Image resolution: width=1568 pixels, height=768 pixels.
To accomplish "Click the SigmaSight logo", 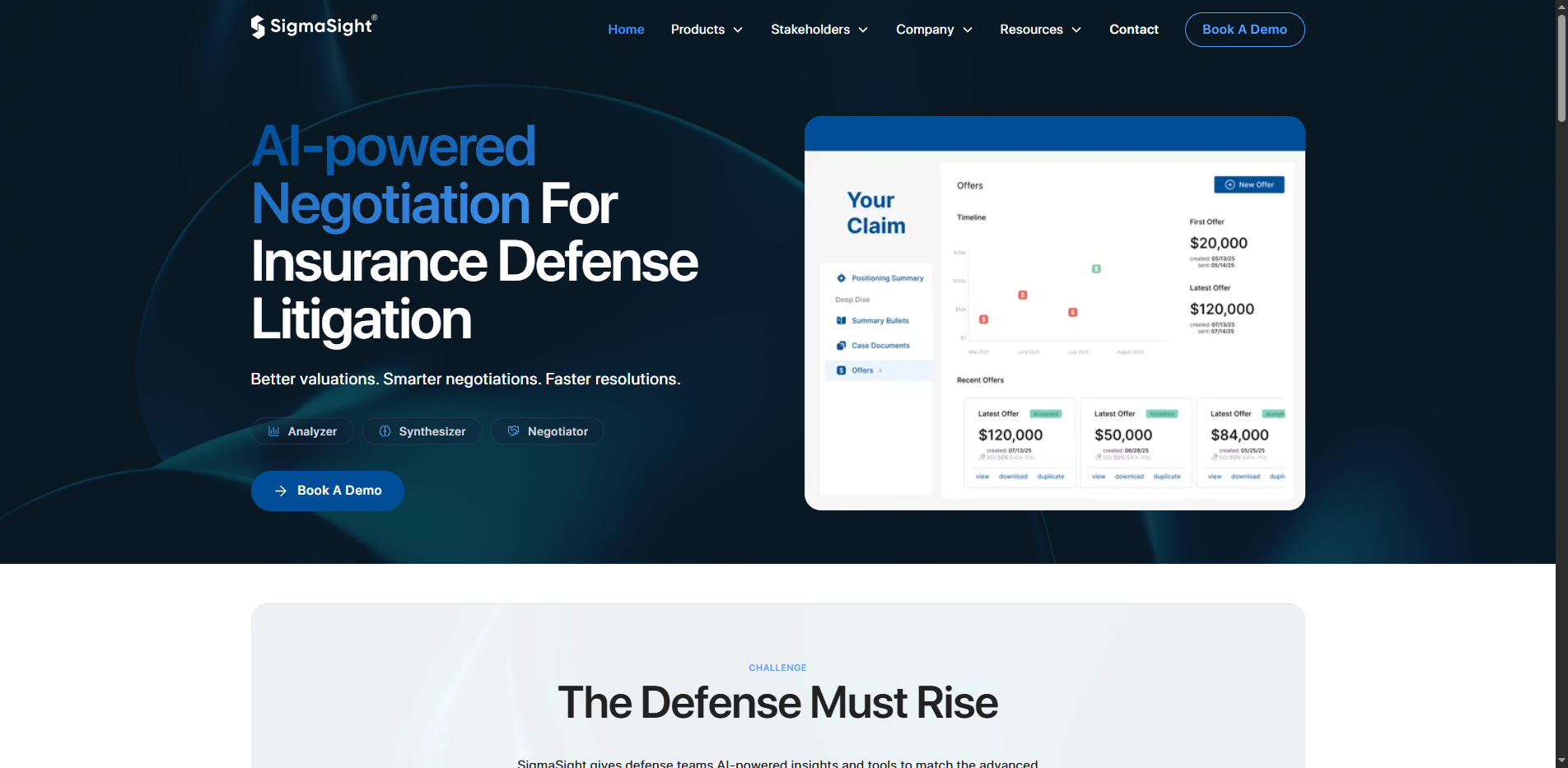I will point(314,26).
